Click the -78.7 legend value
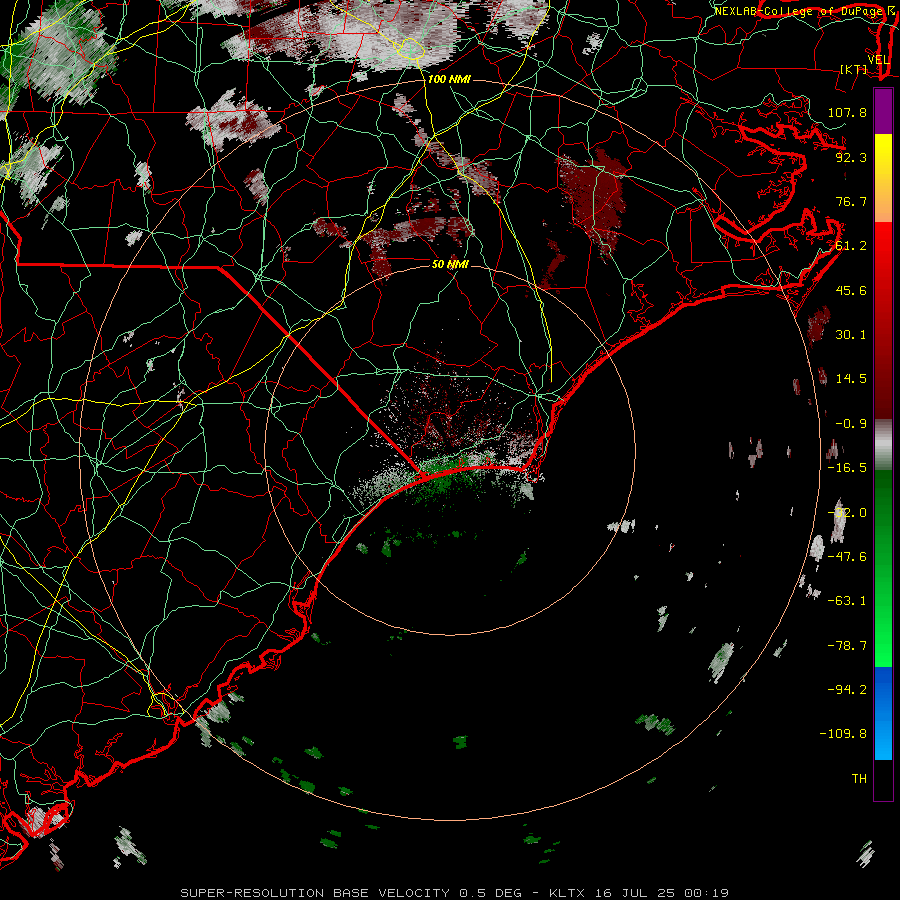The image size is (900, 900). pos(847,646)
